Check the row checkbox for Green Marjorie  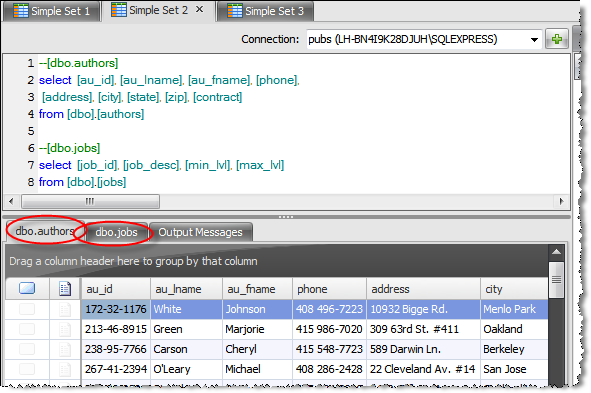pos(27,329)
